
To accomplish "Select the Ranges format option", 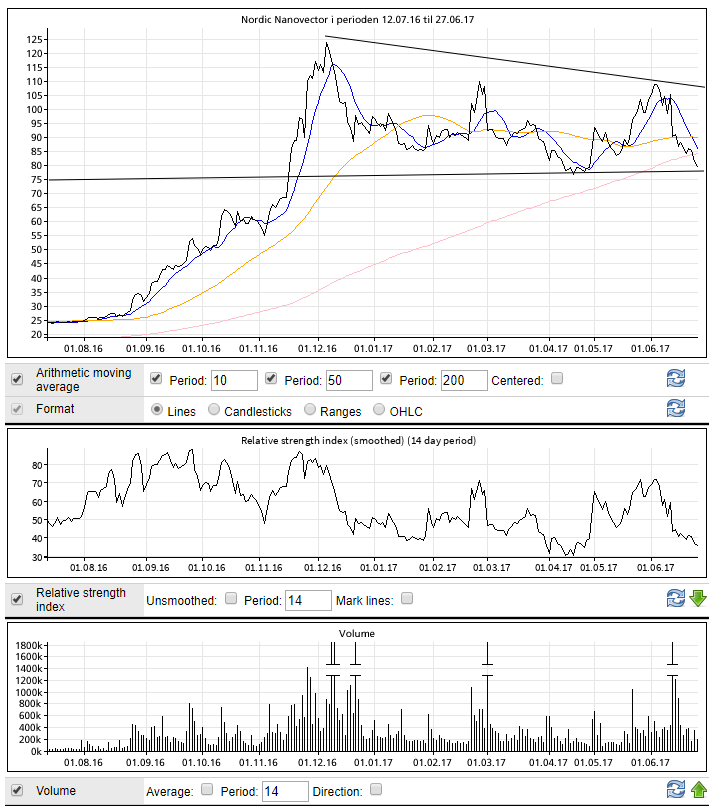I will pyautogui.click(x=310, y=410).
